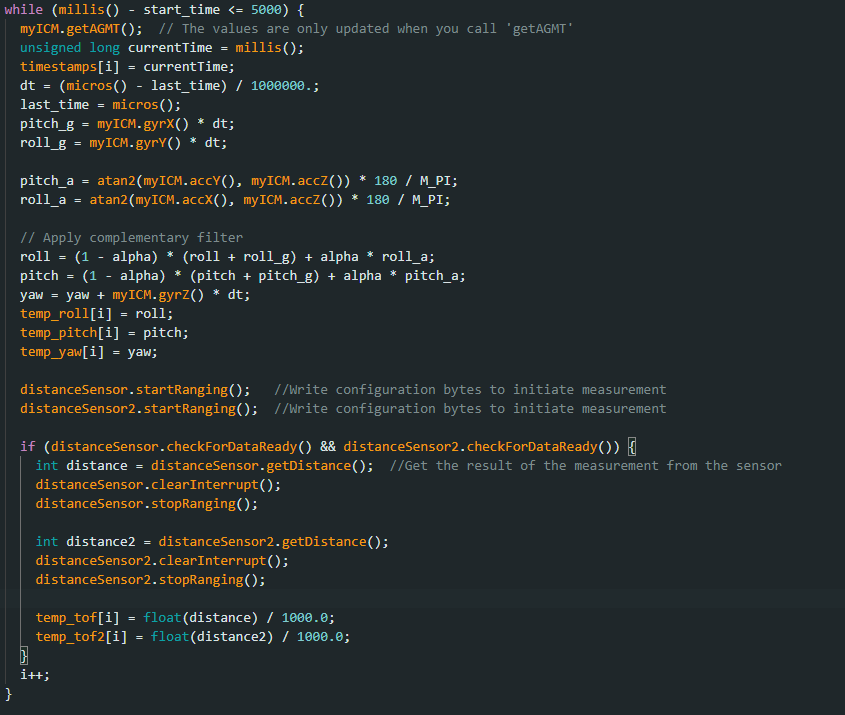Screen dimensions: 845x715
Task: Click the '1000000.' constant in the dt line
Action: point(281,86)
